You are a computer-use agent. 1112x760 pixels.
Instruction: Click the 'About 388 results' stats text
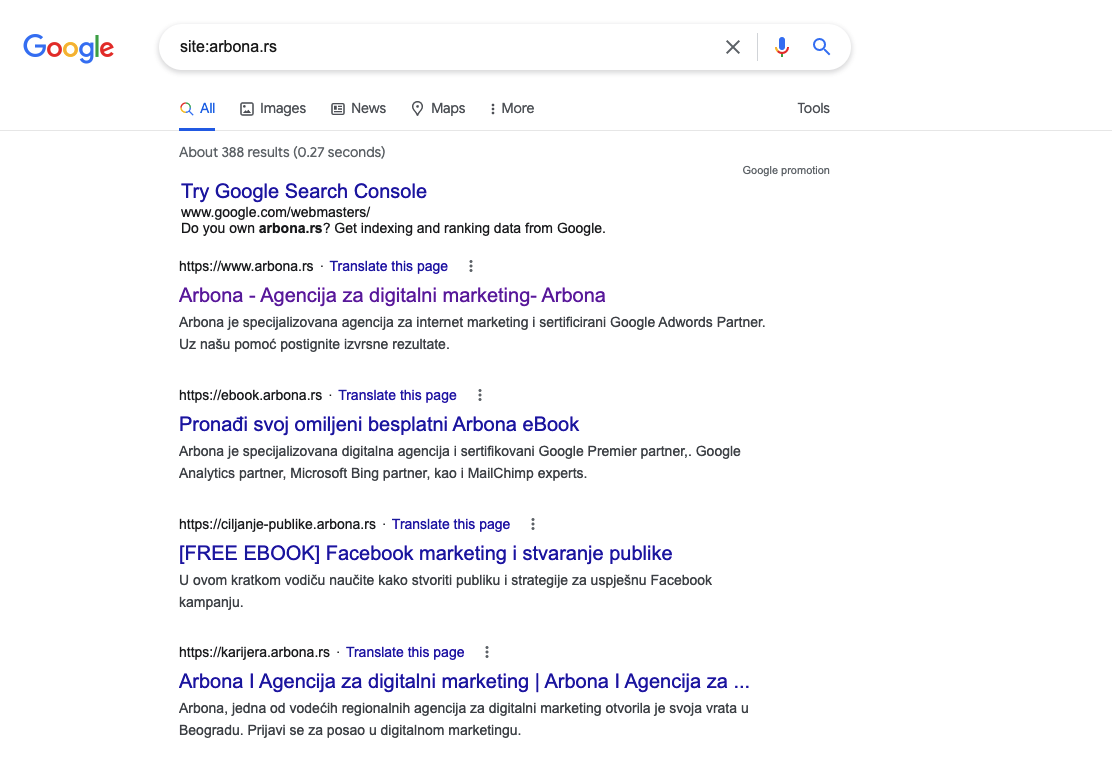(282, 152)
